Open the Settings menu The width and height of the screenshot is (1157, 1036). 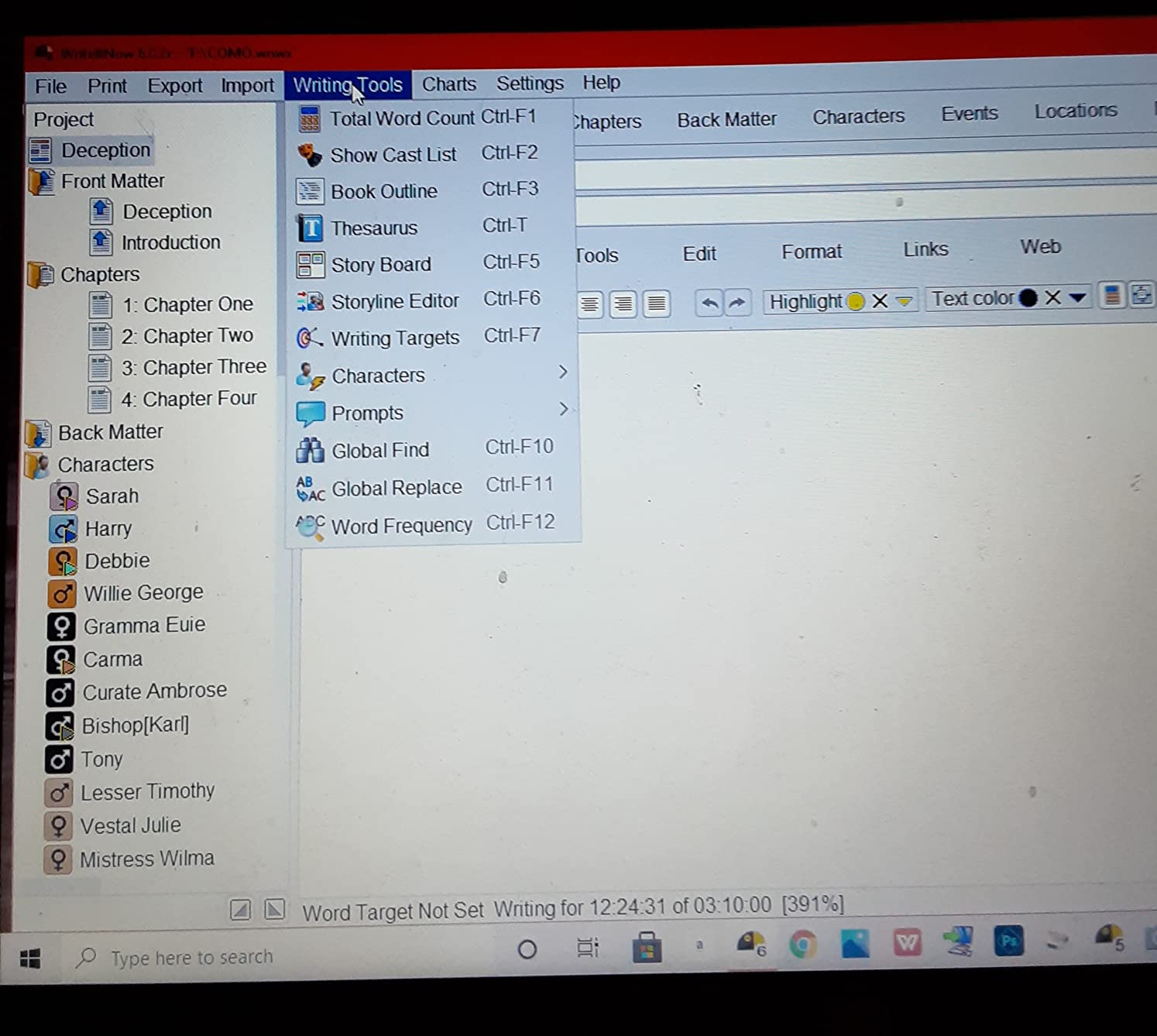pyautogui.click(x=530, y=83)
